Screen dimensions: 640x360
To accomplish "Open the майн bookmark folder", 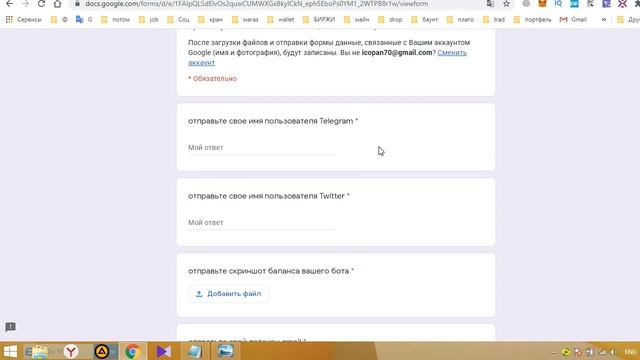I will coord(357,19).
